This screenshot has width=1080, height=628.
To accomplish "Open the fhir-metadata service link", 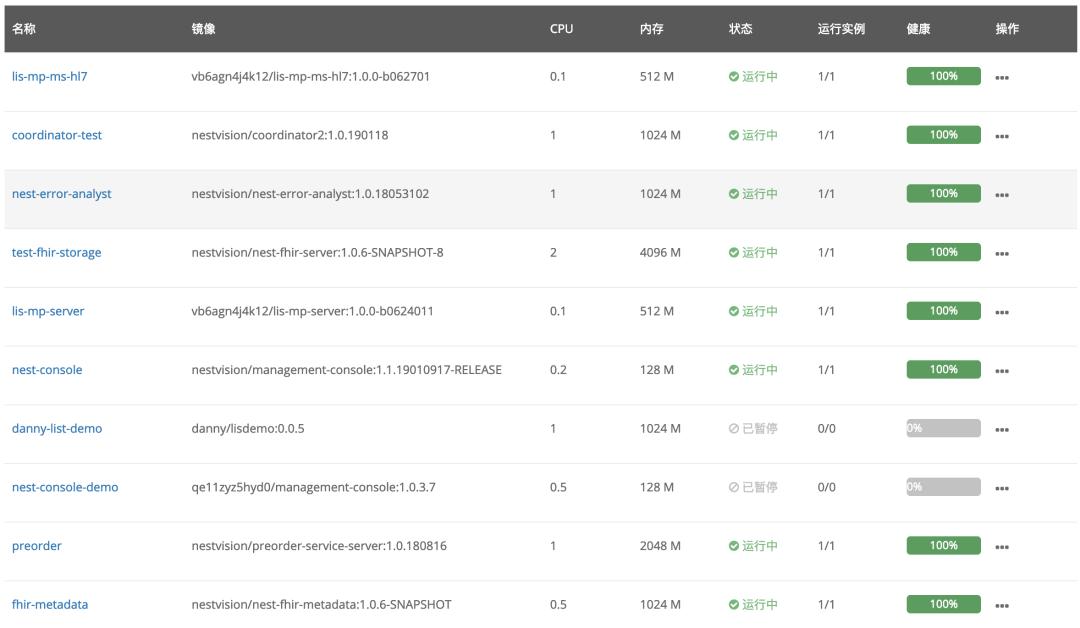I will click(50, 605).
